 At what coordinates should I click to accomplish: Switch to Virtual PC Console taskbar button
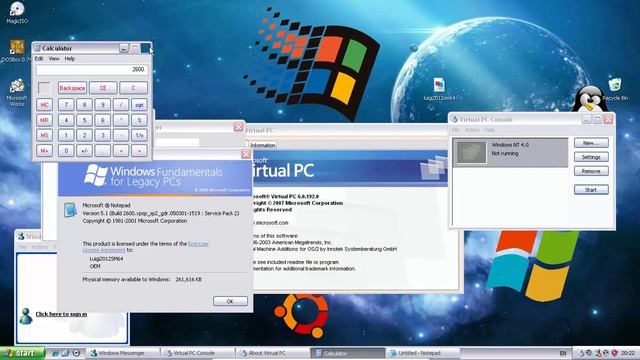point(198,353)
